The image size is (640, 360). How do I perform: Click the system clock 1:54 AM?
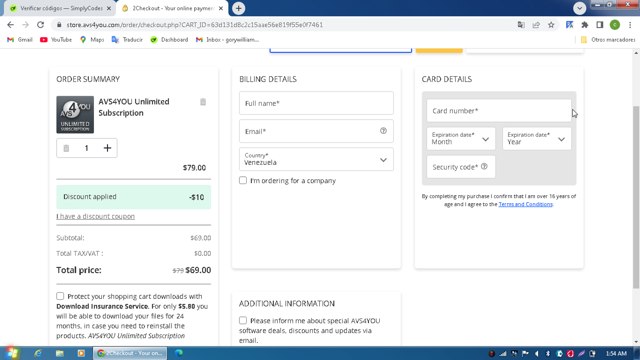[616, 353]
